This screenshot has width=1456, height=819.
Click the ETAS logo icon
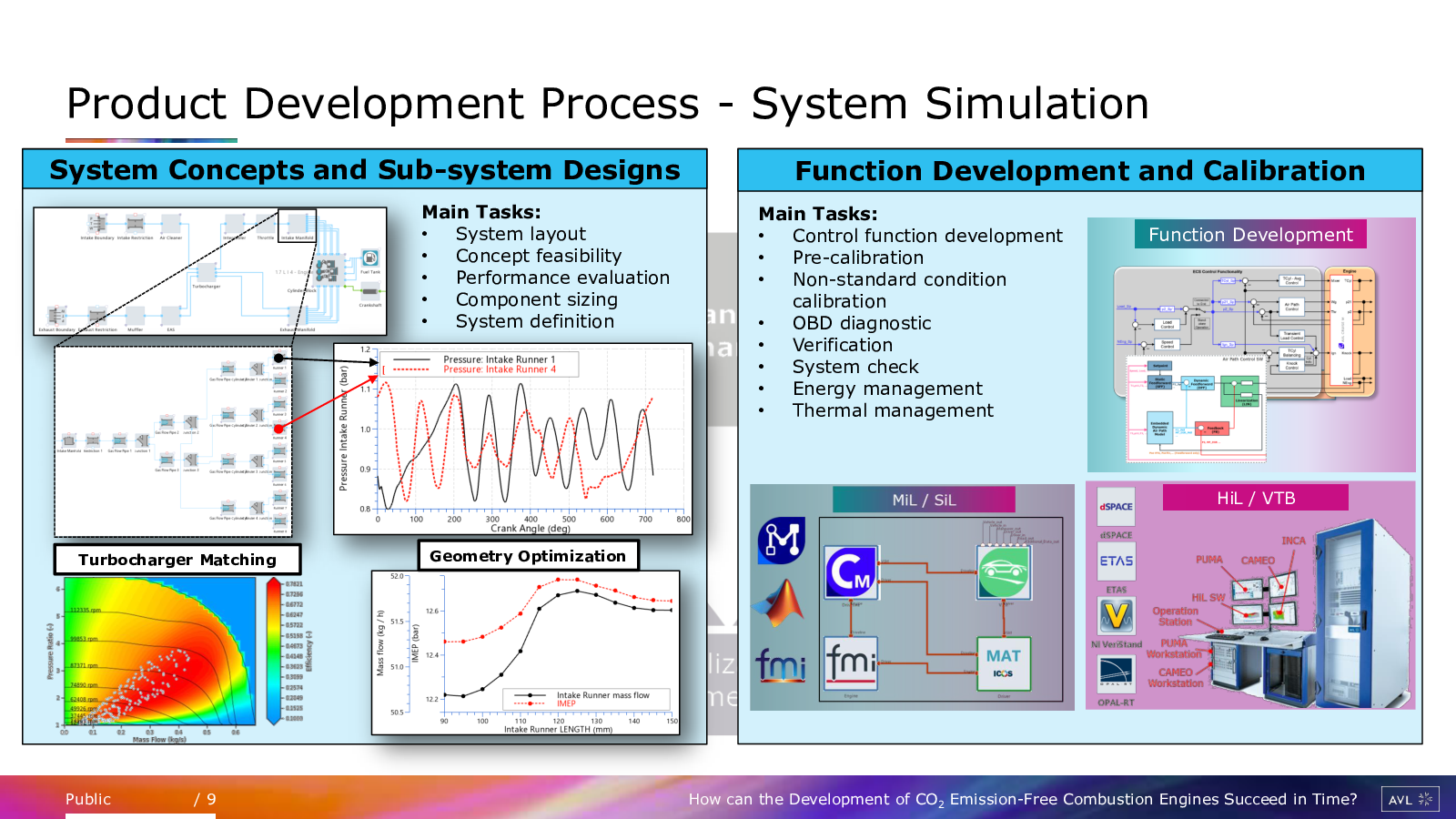pos(1116,561)
